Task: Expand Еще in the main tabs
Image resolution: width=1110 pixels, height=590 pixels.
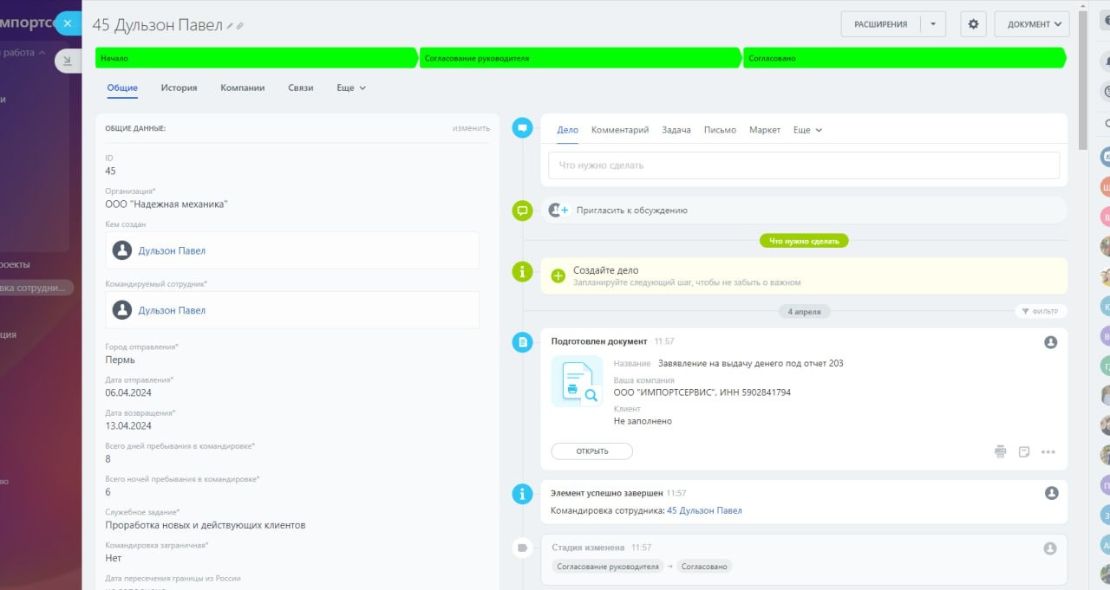Action: (351, 88)
